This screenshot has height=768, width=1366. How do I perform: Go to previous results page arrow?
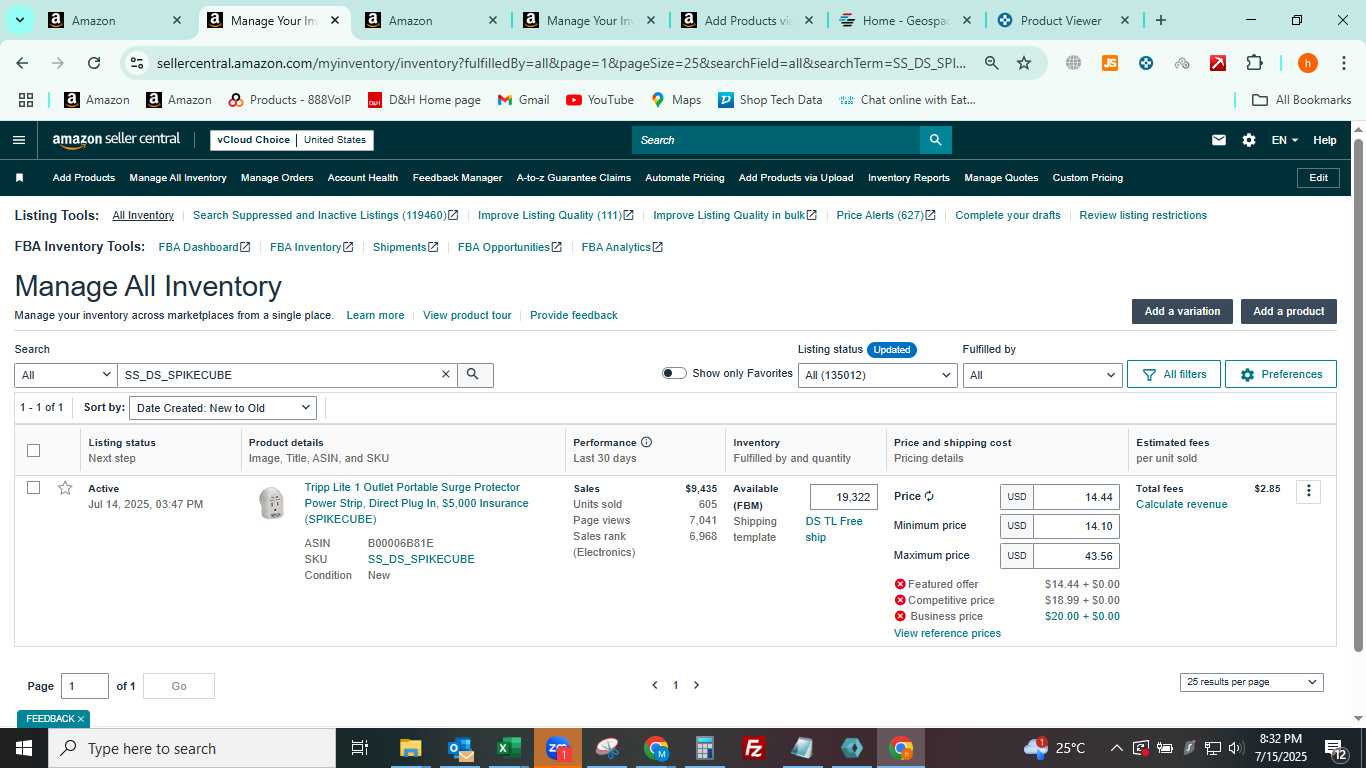point(655,685)
